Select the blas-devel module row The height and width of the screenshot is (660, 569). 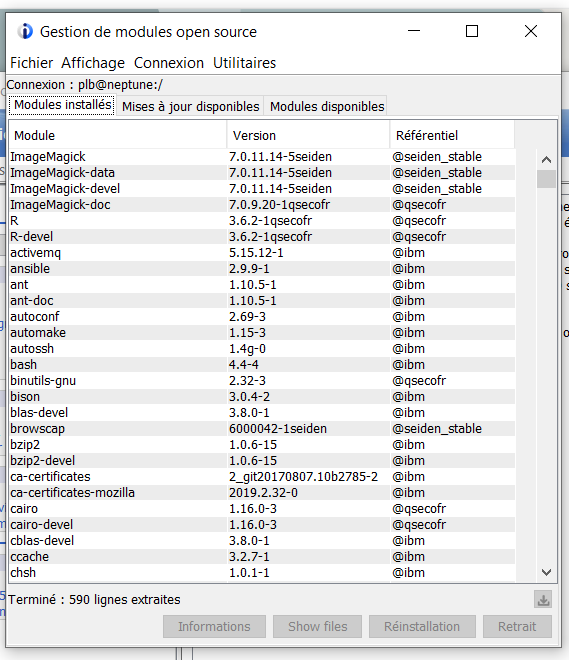pyautogui.click(x=262, y=412)
